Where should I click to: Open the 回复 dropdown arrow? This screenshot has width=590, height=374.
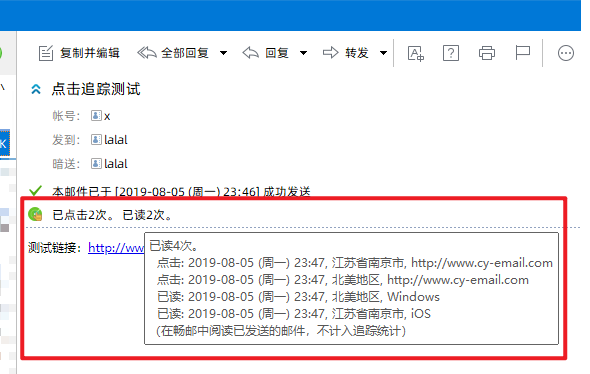point(303,53)
